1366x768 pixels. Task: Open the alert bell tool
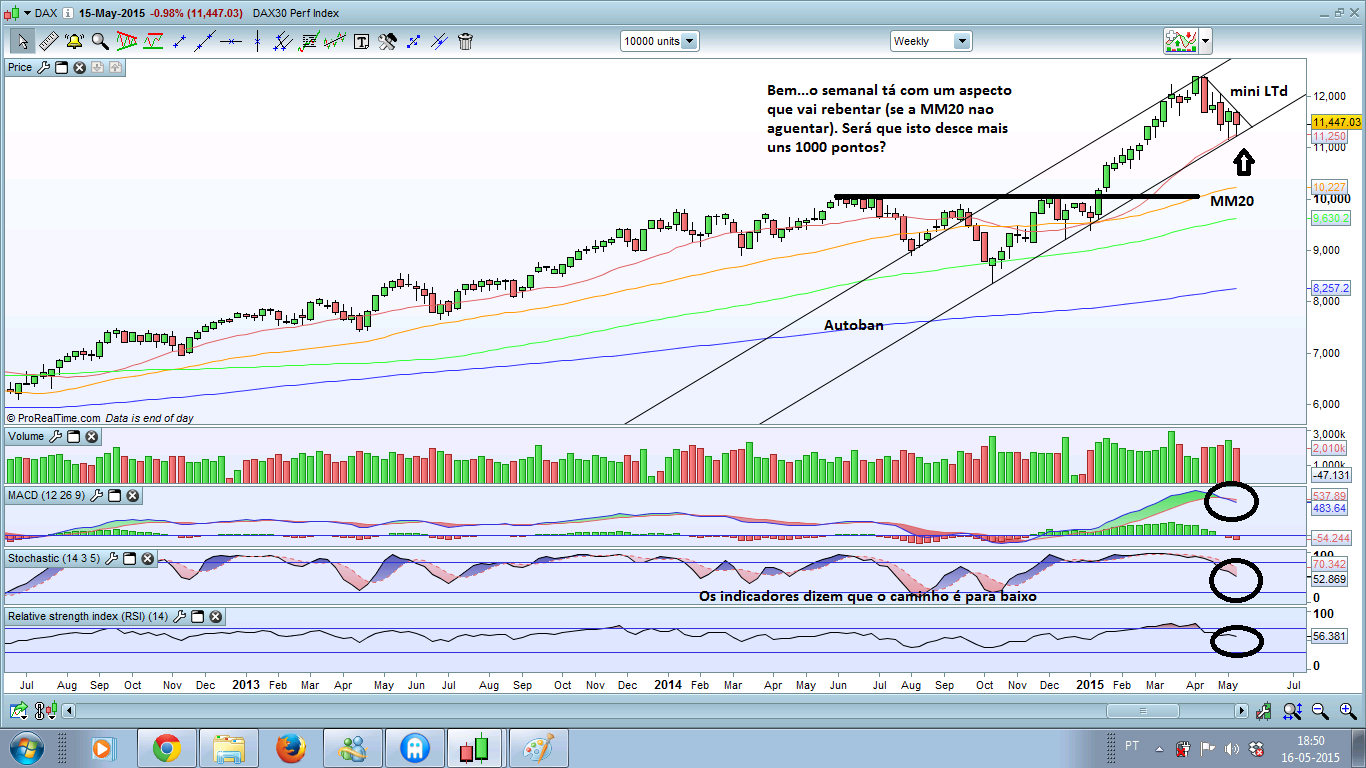(x=75, y=41)
